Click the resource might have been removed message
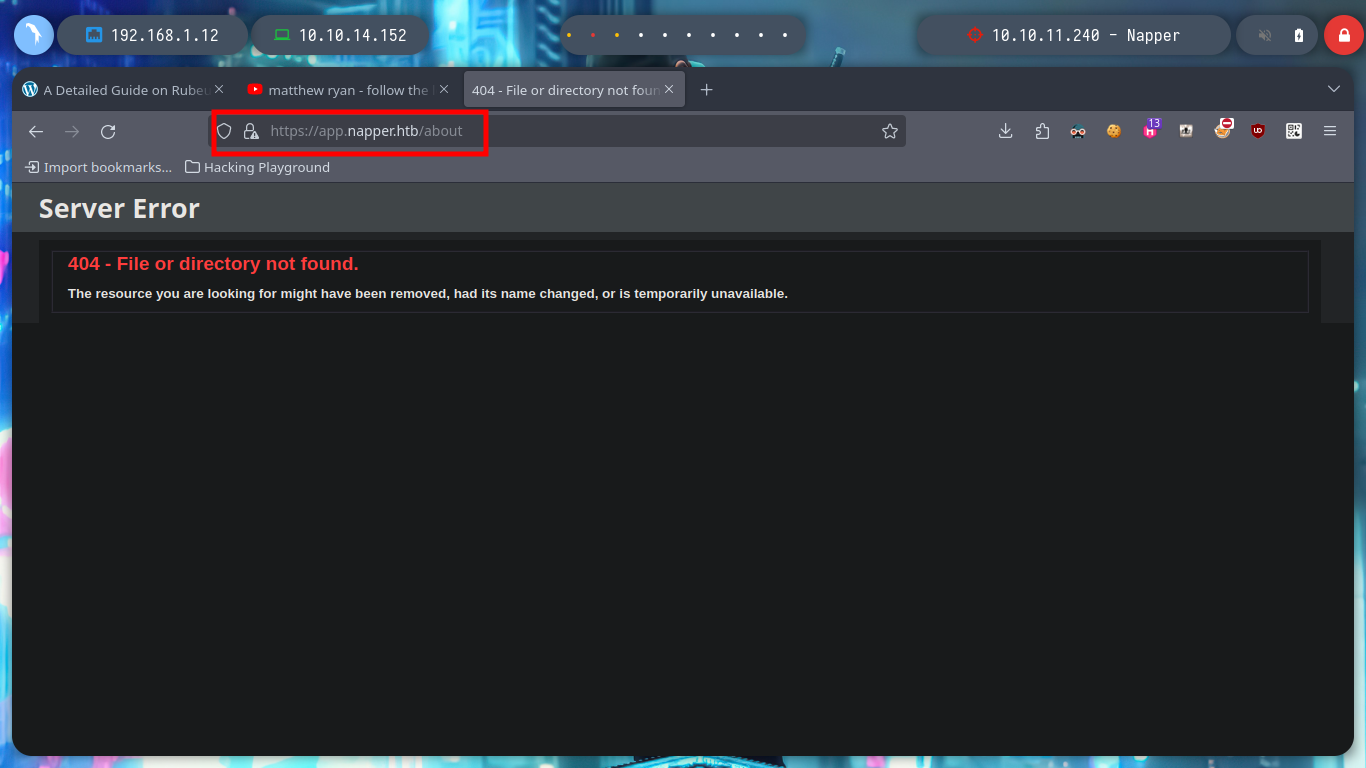Screen dimensions: 1366x768 [428, 293]
